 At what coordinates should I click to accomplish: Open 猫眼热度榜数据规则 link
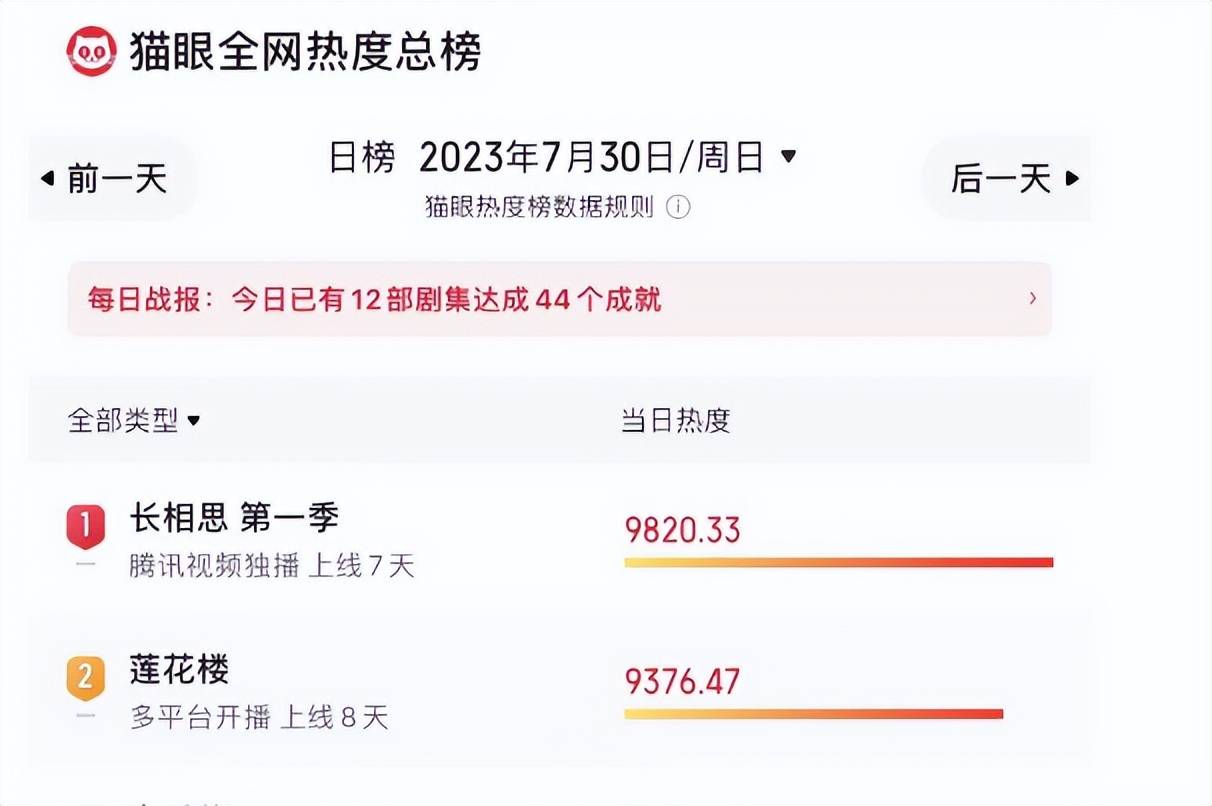point(540,207)
